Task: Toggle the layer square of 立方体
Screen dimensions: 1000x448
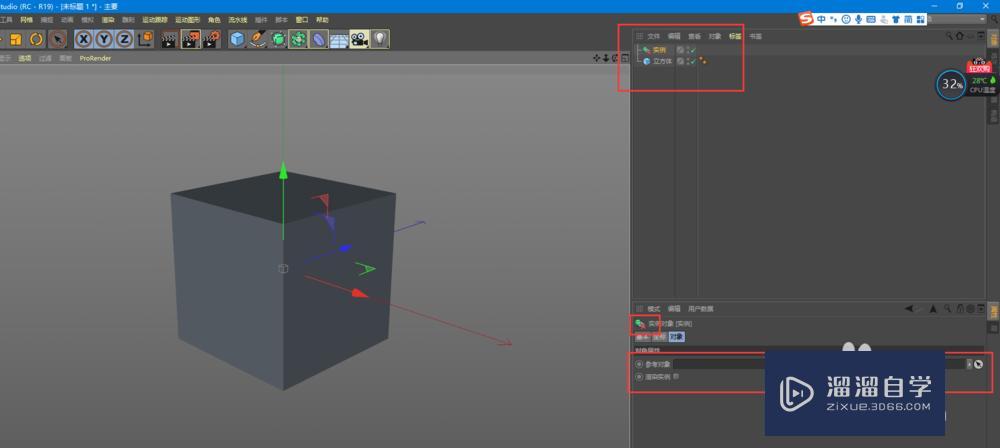Action: 680,61
